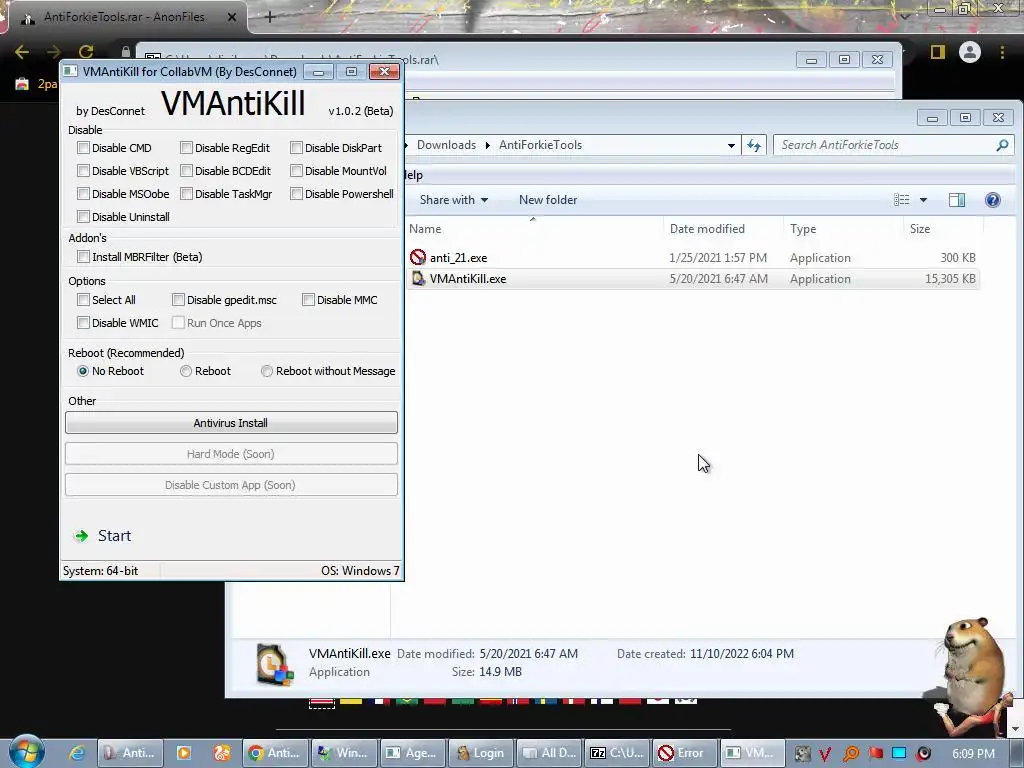Open the Windows Start orb
The image size is (1024, 768).
pos(27,752)
